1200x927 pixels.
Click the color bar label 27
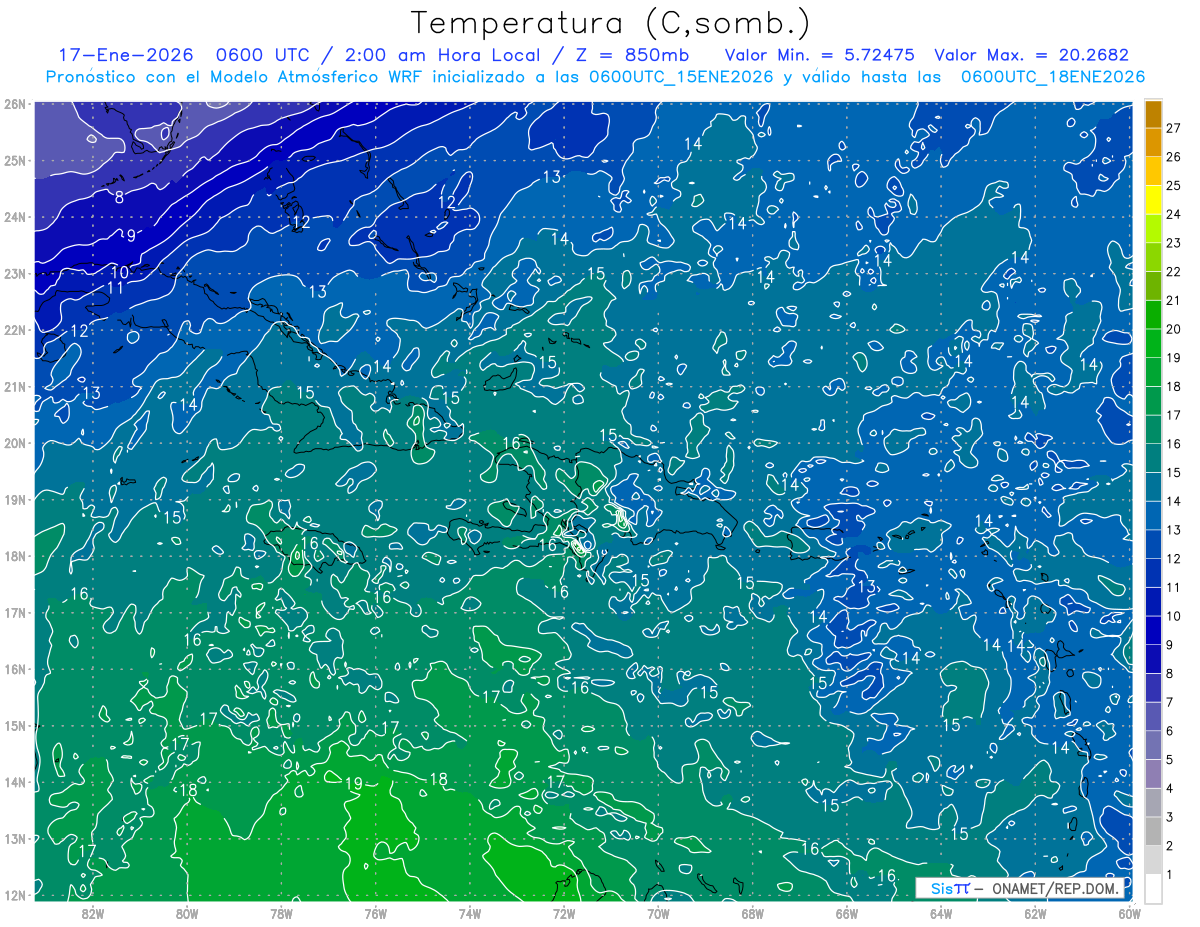point(1173,128)
